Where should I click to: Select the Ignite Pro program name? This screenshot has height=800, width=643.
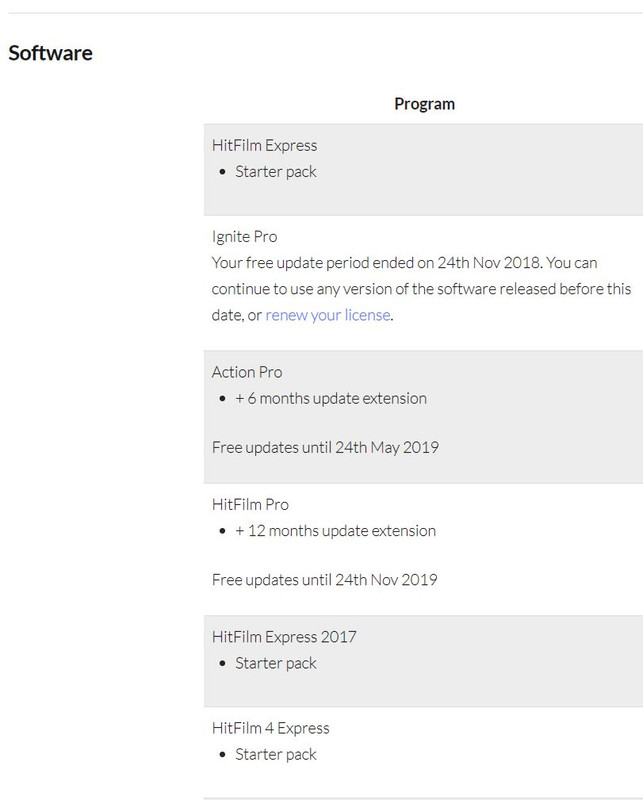244,237
